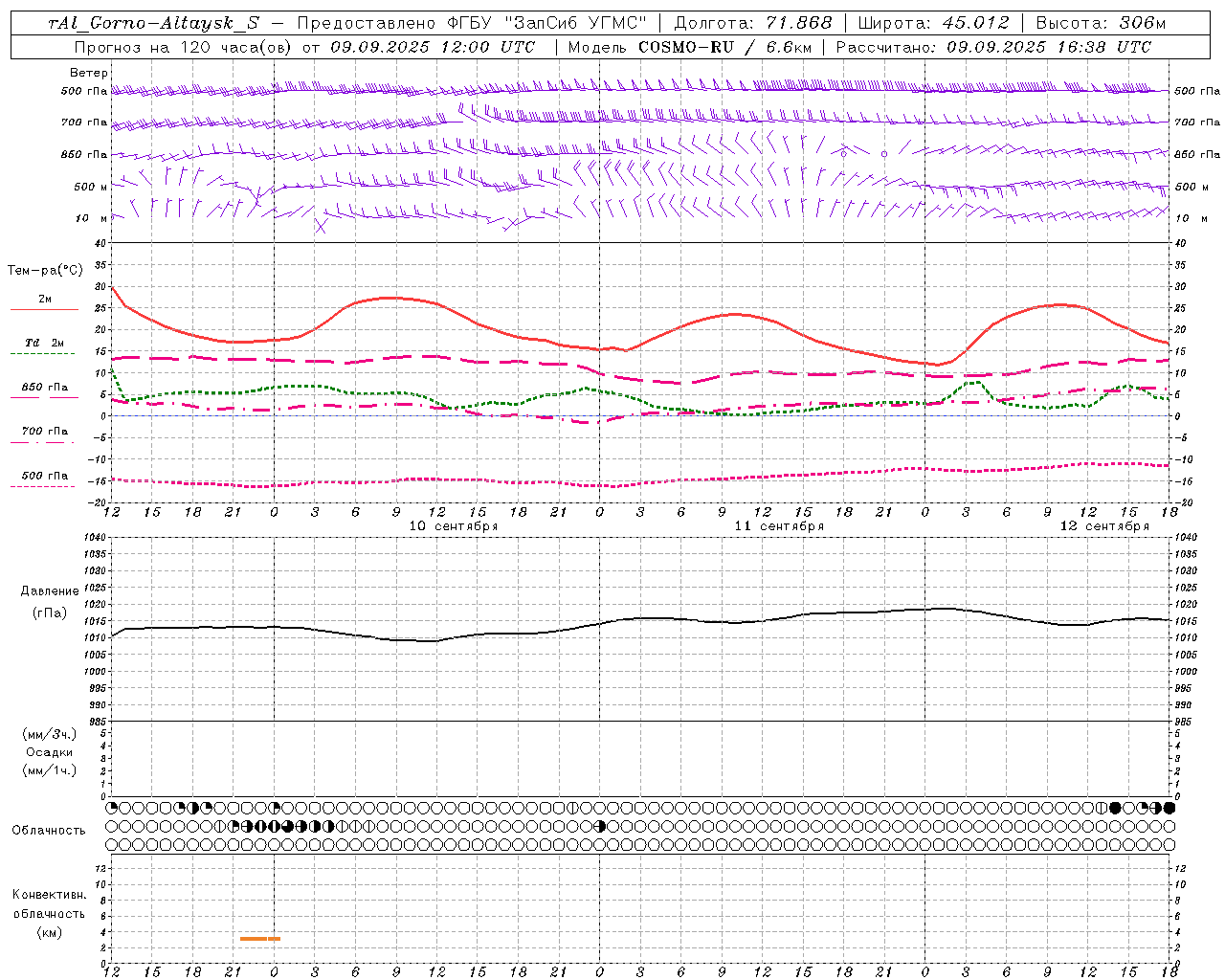
Task: Click the Прогноз на 120 часа(ов) text
Action: point(183,47)
